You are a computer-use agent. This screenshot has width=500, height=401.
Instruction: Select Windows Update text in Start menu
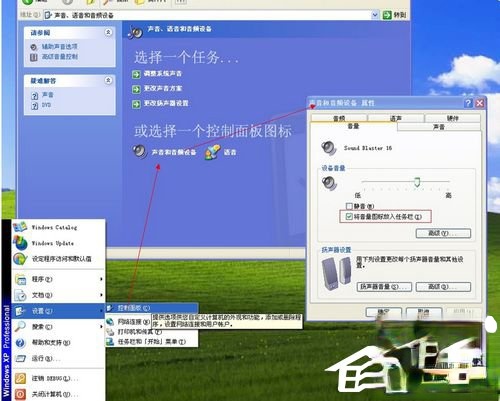pos(53,243)
